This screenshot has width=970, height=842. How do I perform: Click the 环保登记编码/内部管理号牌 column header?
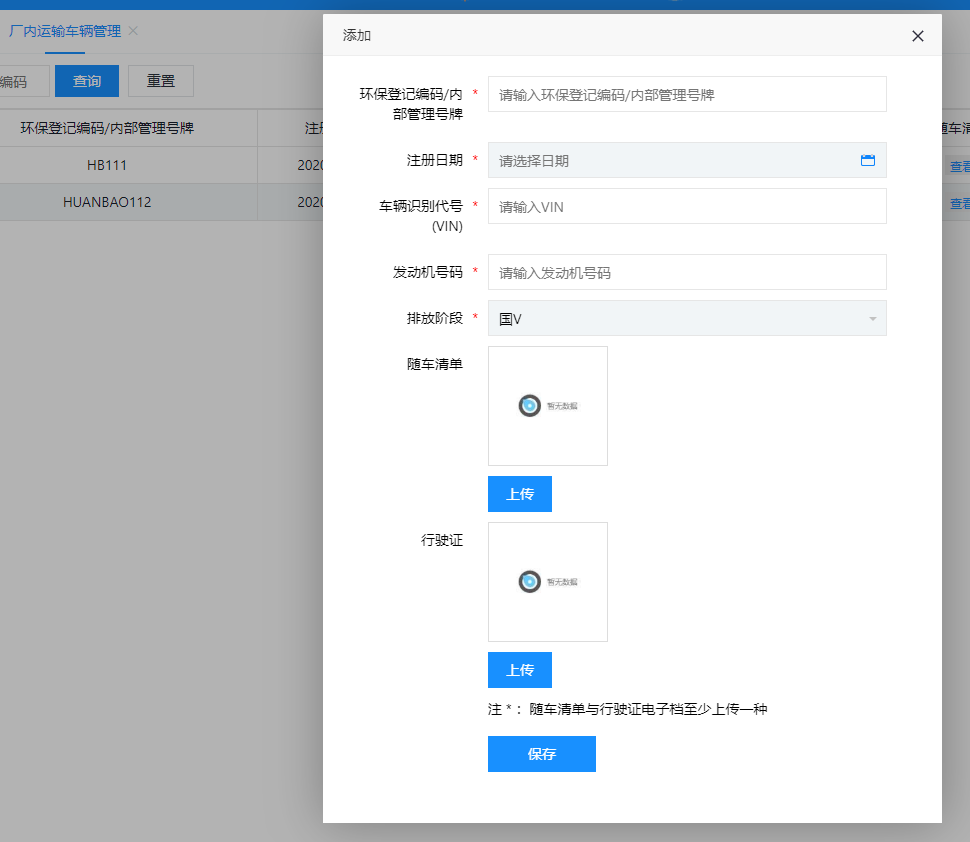(107, 128)
